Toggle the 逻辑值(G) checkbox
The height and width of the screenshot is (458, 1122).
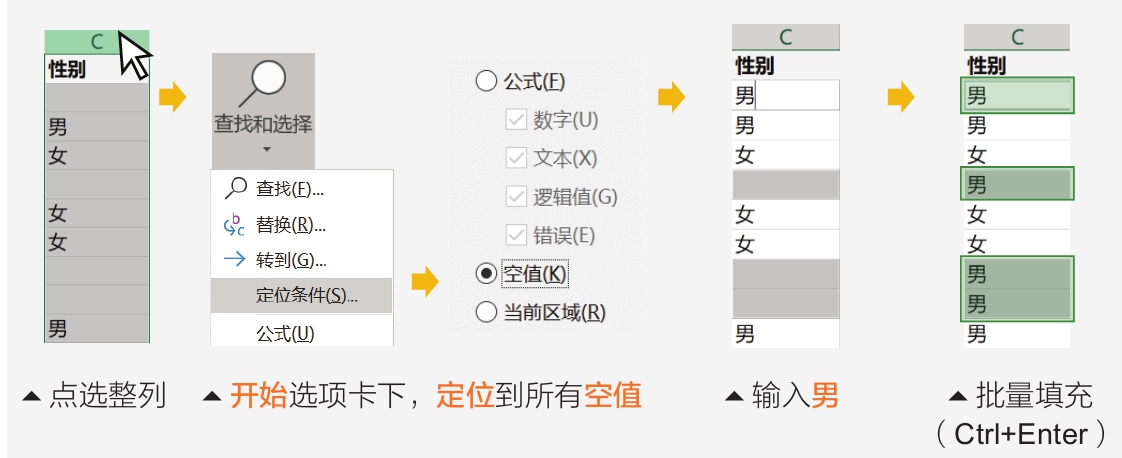tap(516, 197)
